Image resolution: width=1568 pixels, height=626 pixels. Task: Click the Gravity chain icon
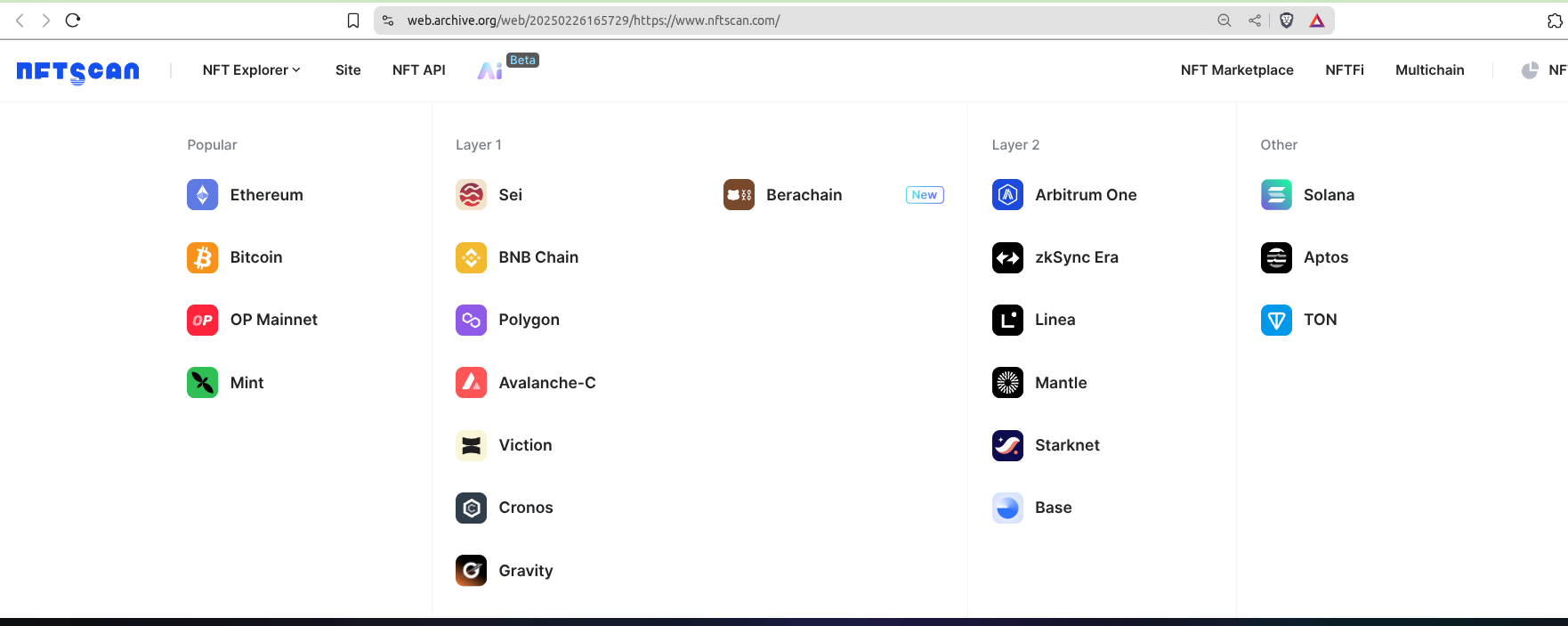pyautogui.click(x=471, y=571)
